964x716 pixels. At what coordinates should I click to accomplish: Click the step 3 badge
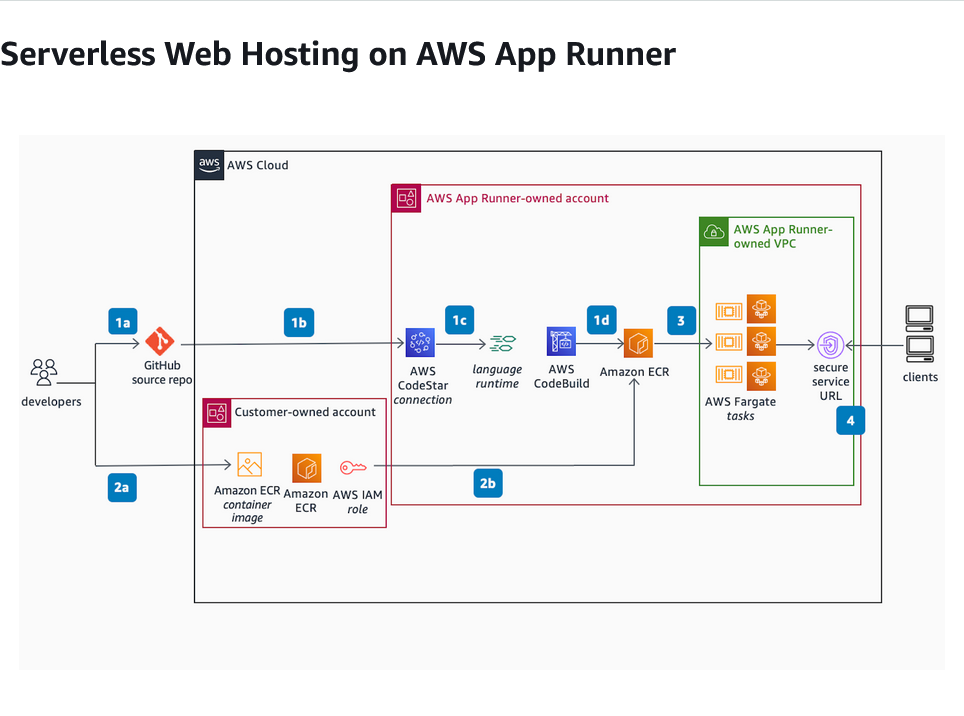(x=681, y=320)
